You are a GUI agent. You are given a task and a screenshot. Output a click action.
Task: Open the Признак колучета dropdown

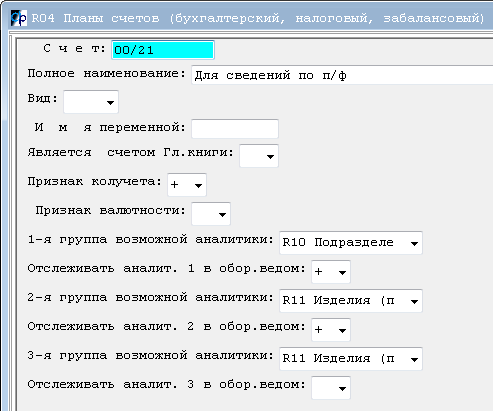187,185
